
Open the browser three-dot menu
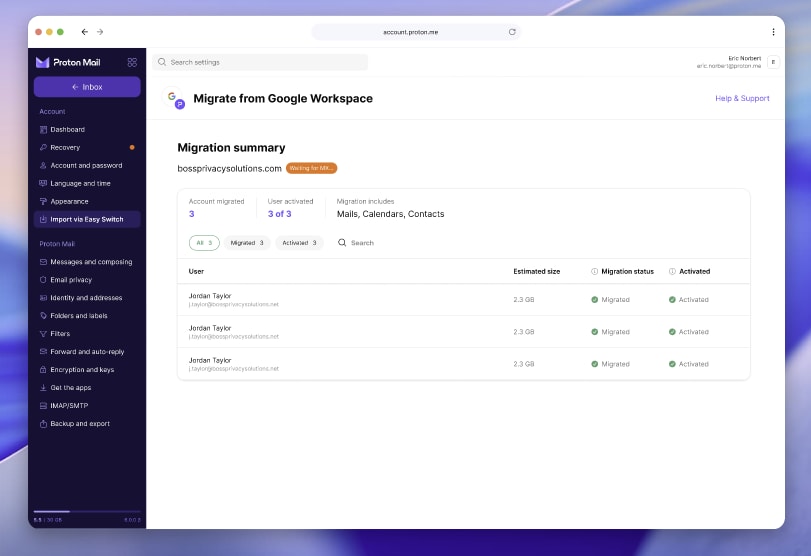coord(773,32)
